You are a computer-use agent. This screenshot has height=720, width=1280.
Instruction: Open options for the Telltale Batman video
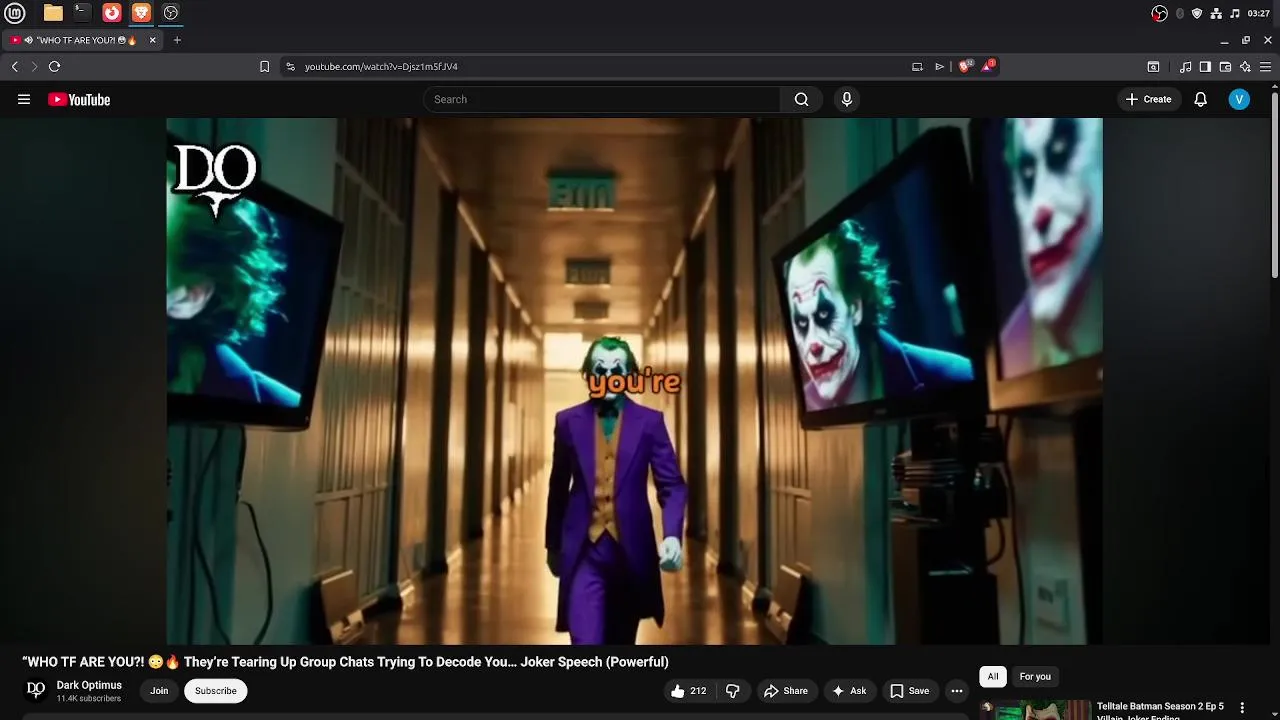[1242, 708]
